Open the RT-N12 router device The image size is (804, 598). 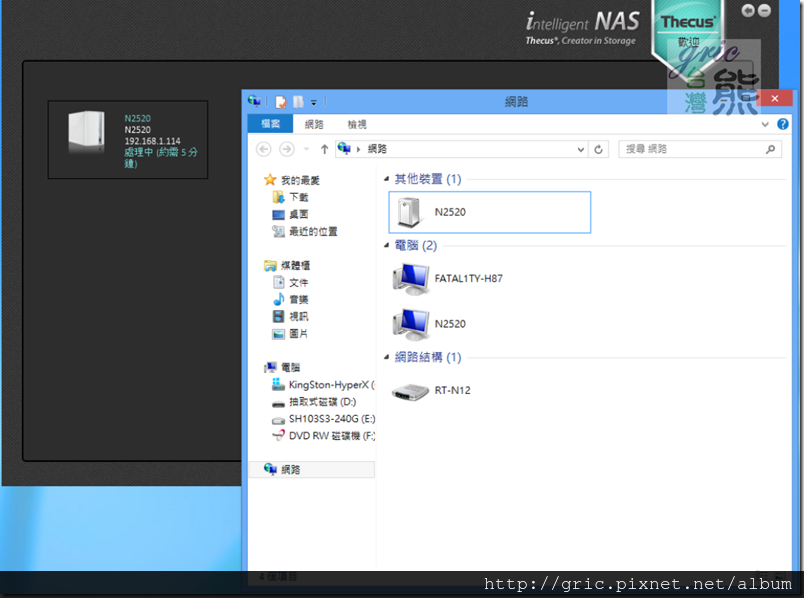click(x=431, y=391)
